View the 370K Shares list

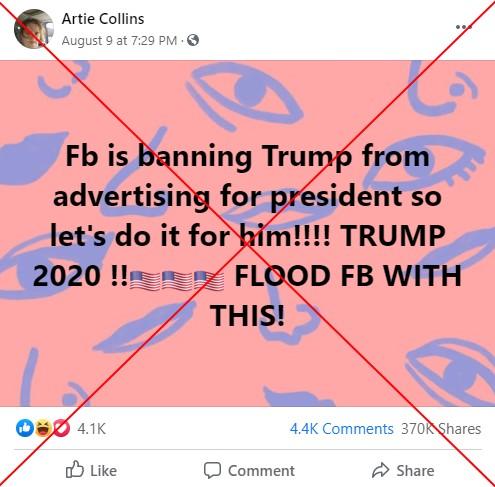pyautogui.click(x=441, y=429)
